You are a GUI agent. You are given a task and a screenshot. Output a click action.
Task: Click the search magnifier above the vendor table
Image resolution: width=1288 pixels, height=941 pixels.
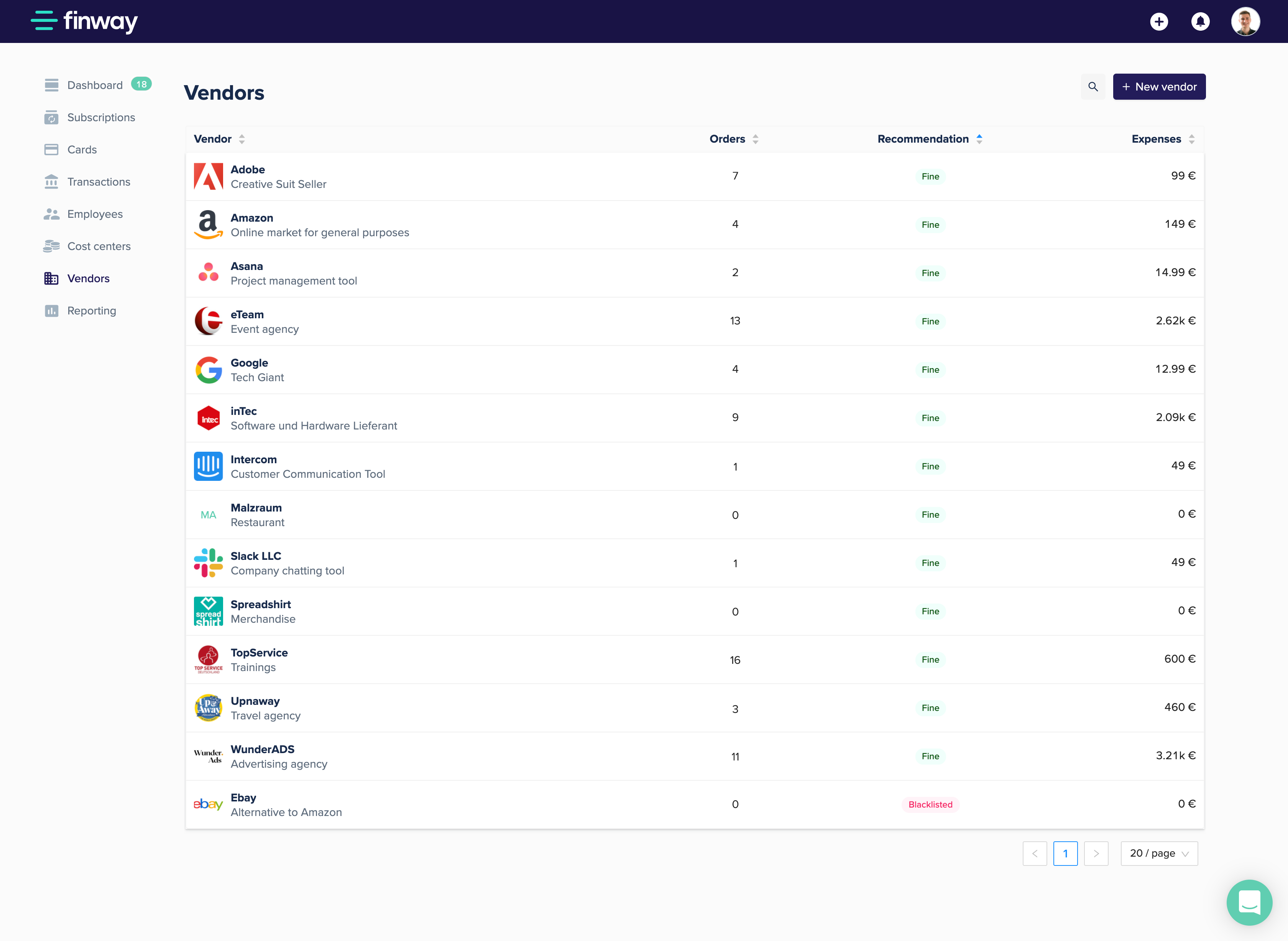tap(1093, 87)
